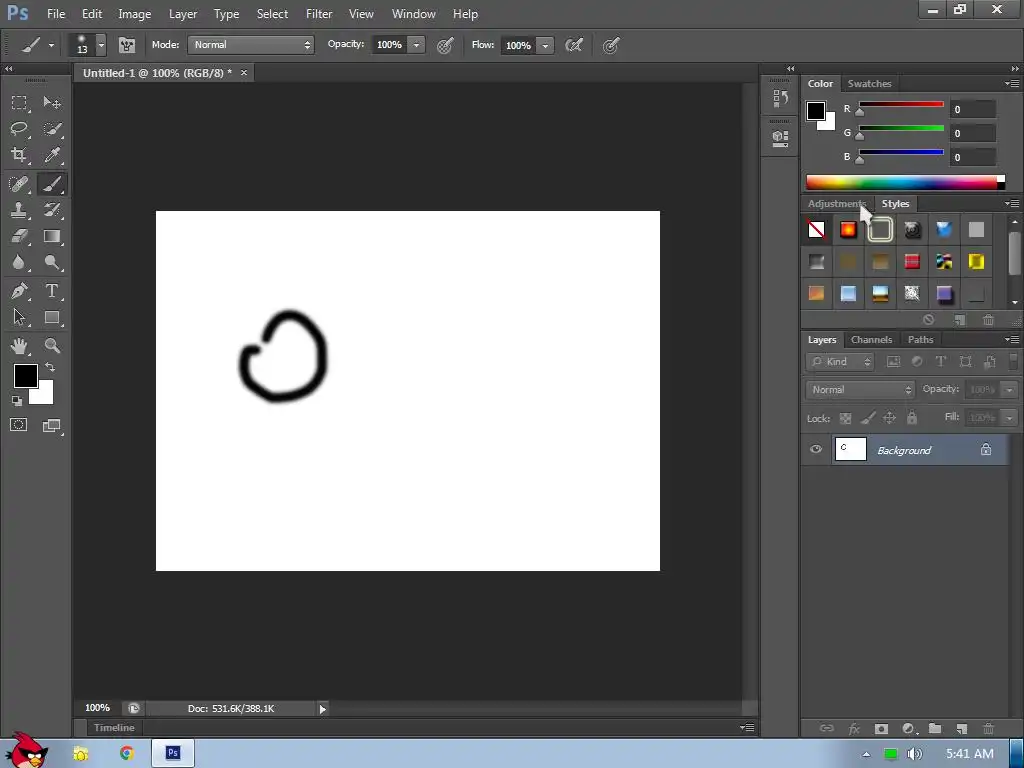Select the Brush tool in toolbox
Screen dimensions: 1024x768
tap(52, 184)
